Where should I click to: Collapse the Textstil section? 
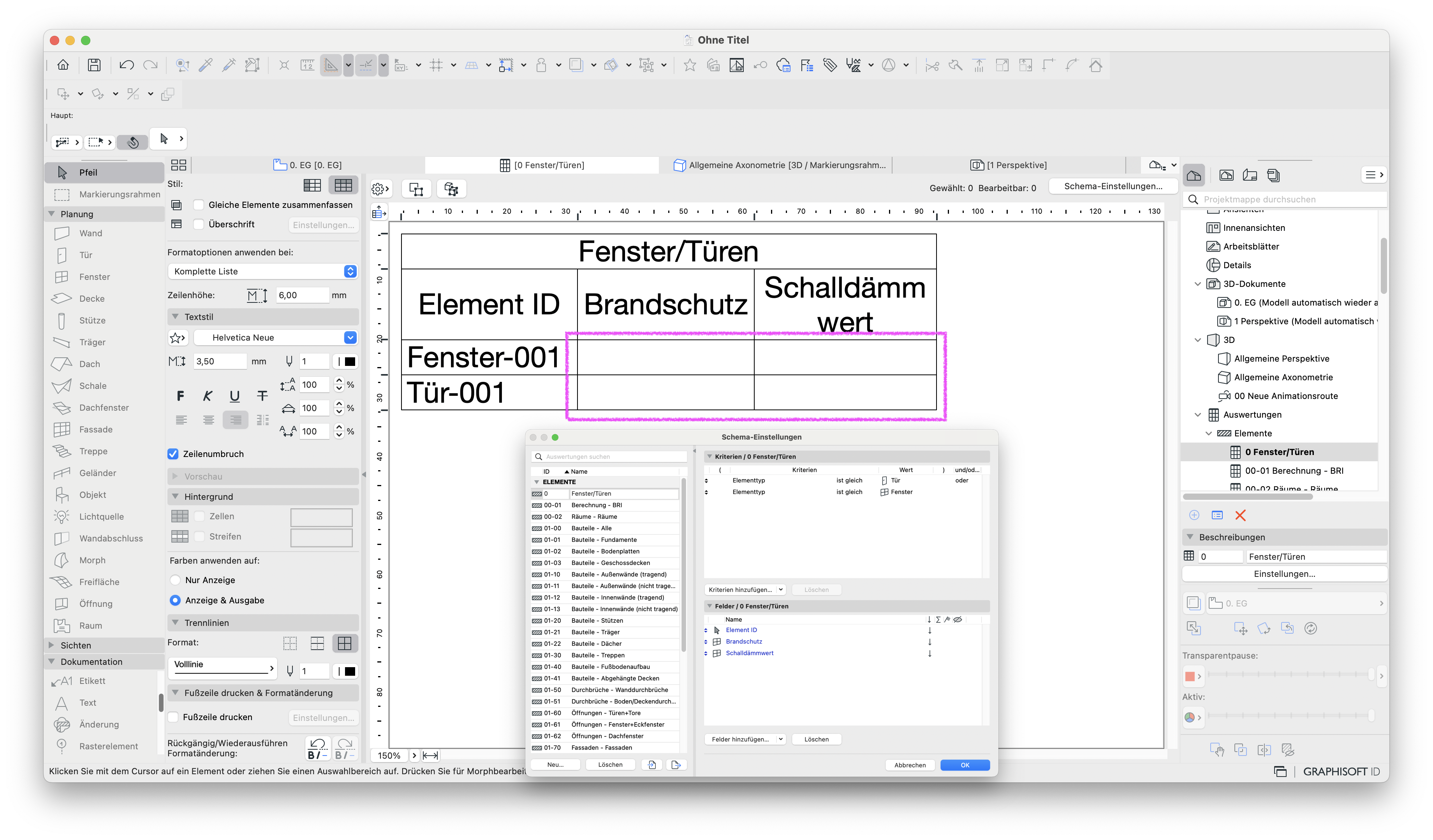pos(175,316)
